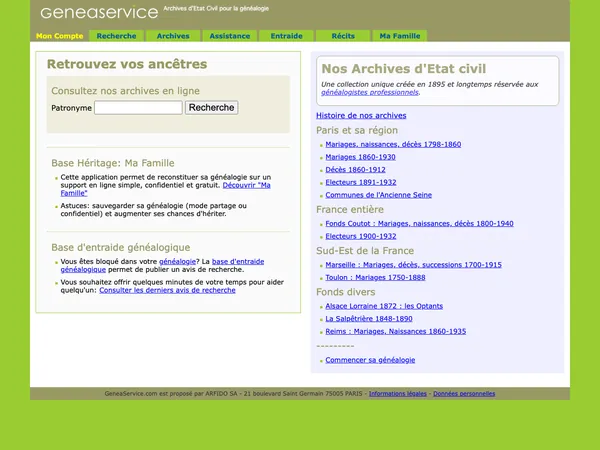
Task: Click the Sud-Est de la France heading
Action: point(365,251)
